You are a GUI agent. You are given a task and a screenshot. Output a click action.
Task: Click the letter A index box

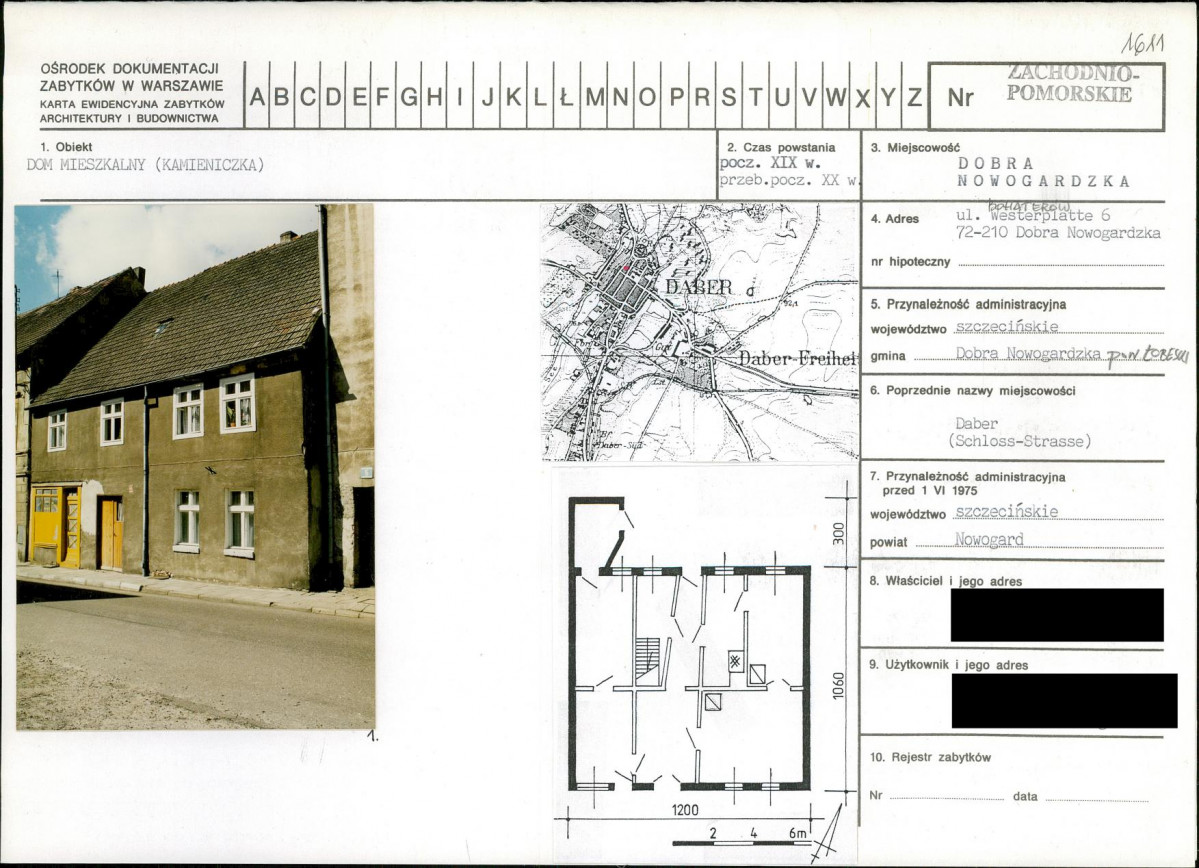click(x=257, y=96)
